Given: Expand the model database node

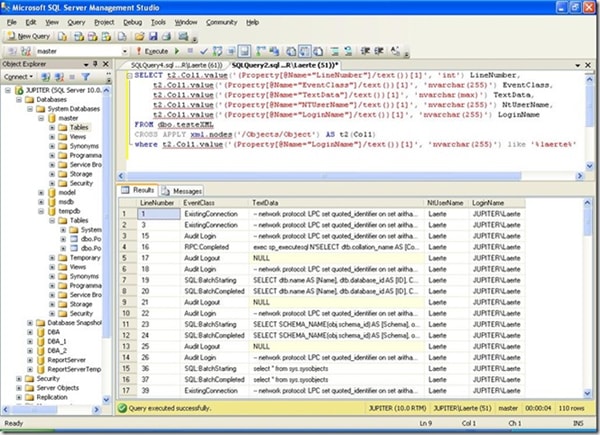Looking at the screenshot, I should 41,192.
